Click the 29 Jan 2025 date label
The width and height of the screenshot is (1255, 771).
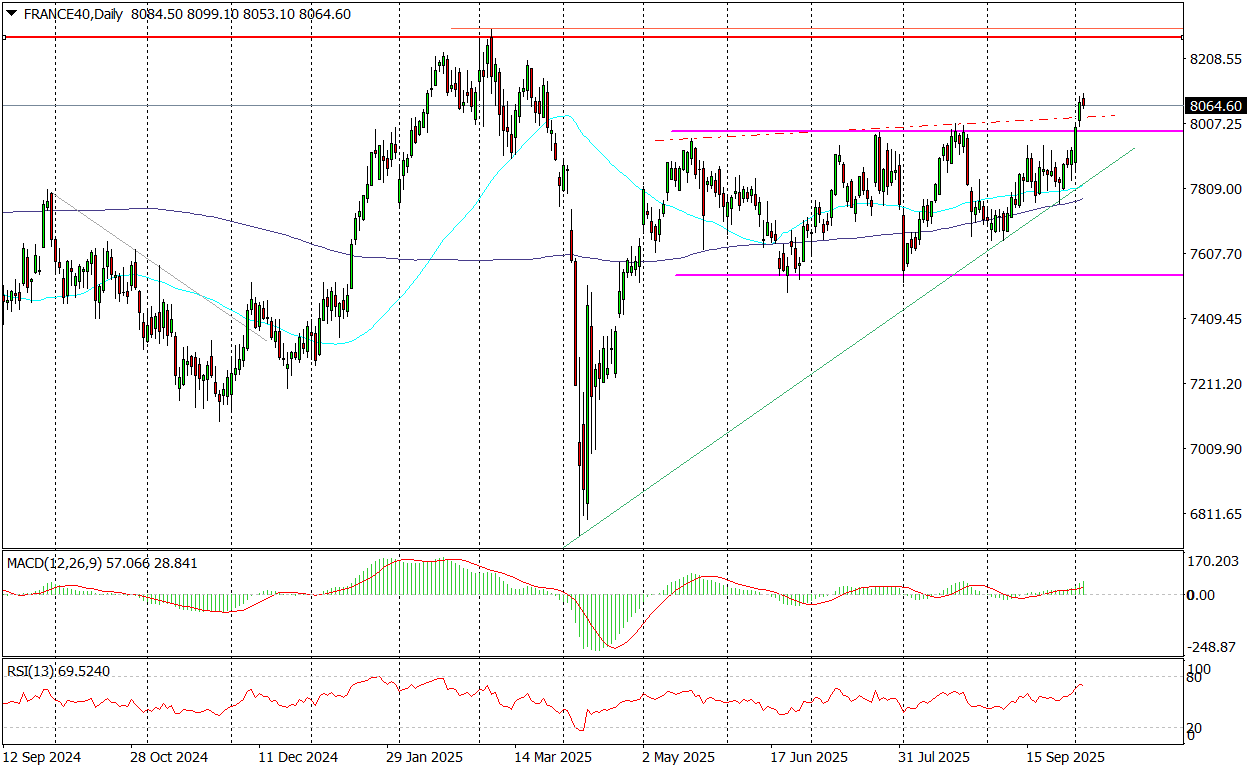[x=424, y=758]
